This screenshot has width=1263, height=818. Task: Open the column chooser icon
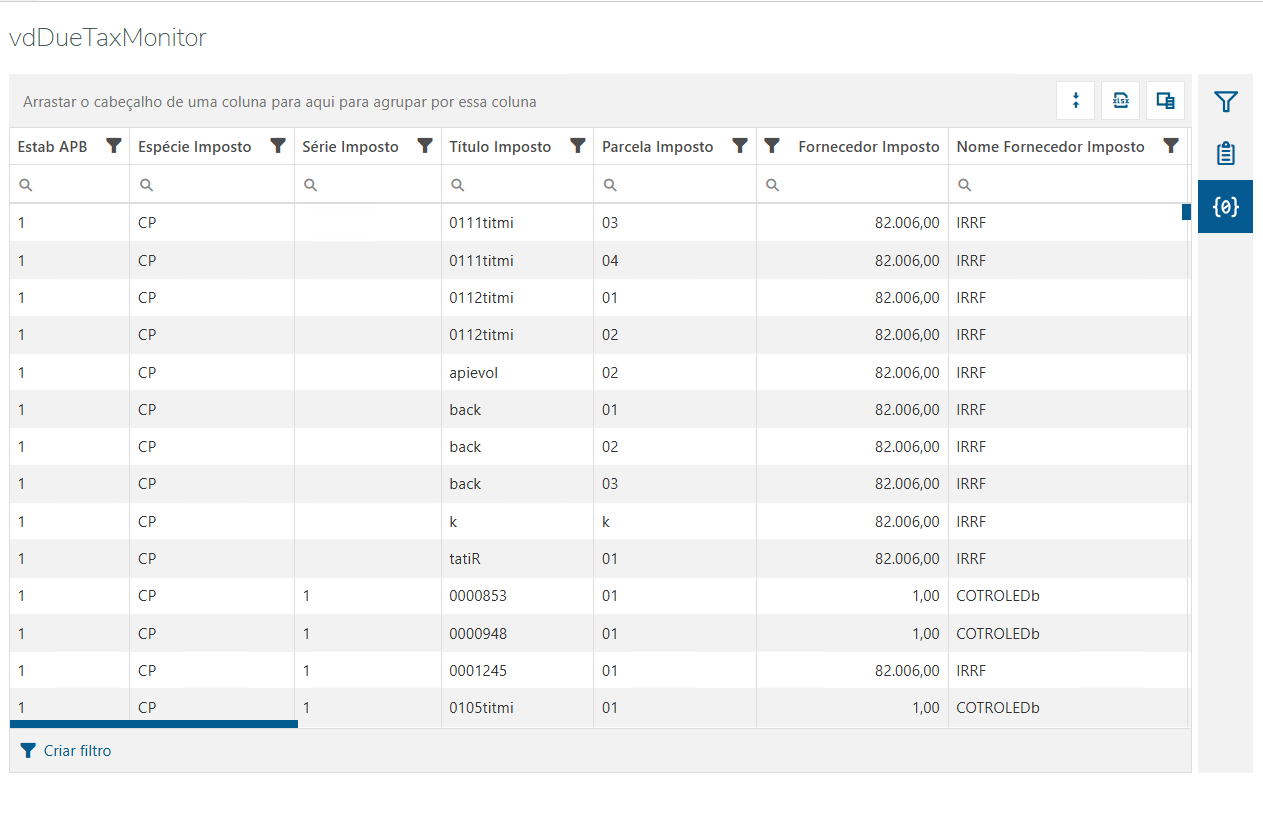[x=1165, y=100]
